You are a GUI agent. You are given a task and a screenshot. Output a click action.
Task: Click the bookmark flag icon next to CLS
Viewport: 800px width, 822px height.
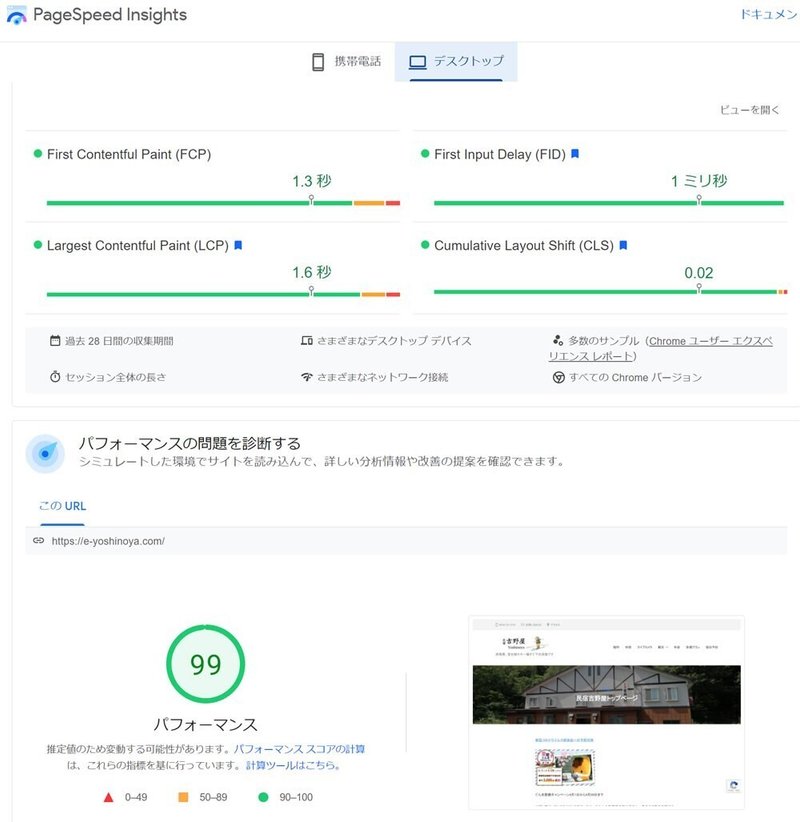[623, 245]
